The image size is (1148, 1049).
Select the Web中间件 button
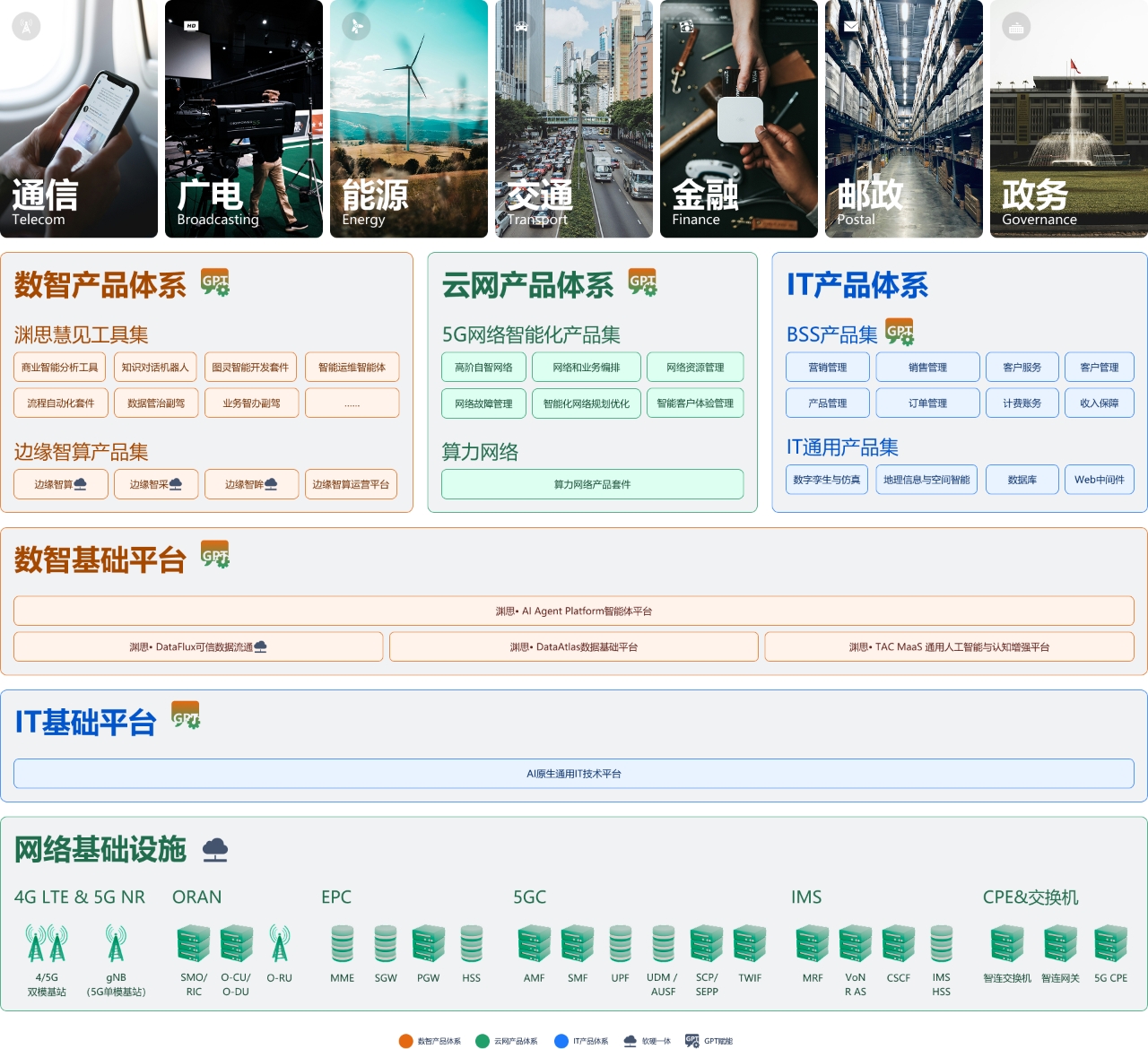1100,480
